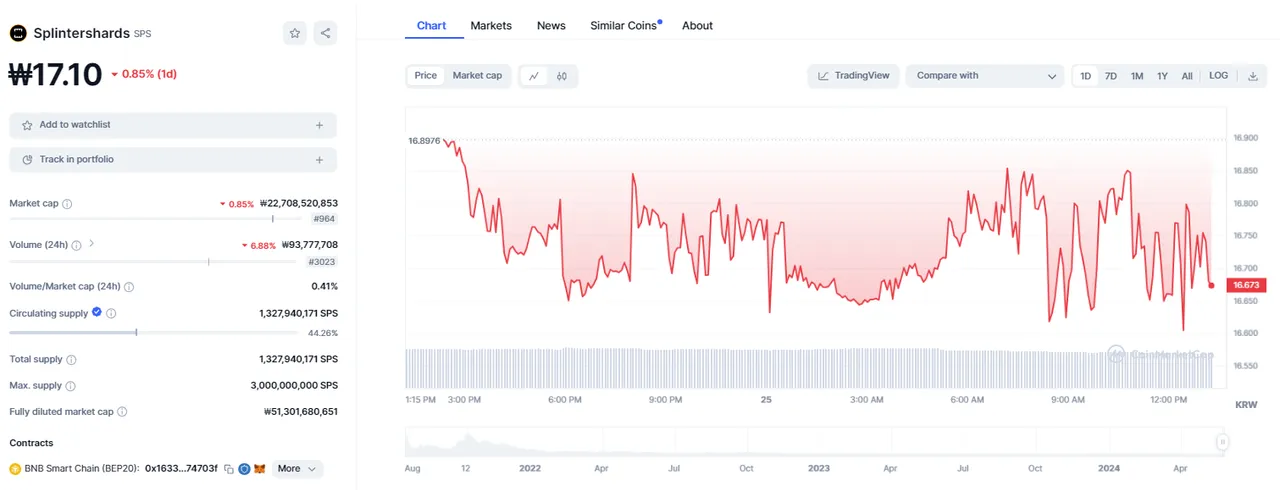The image size is (1280, 490).
Task: Toggle LOG scale on the chart
Action: coord(1218,76)
